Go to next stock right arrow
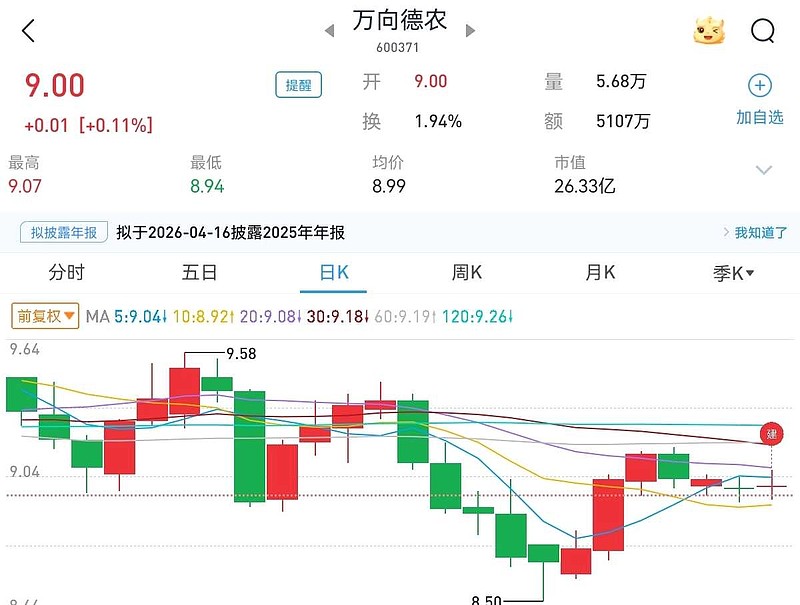This screenshot has width=800, height=605. 470,31
